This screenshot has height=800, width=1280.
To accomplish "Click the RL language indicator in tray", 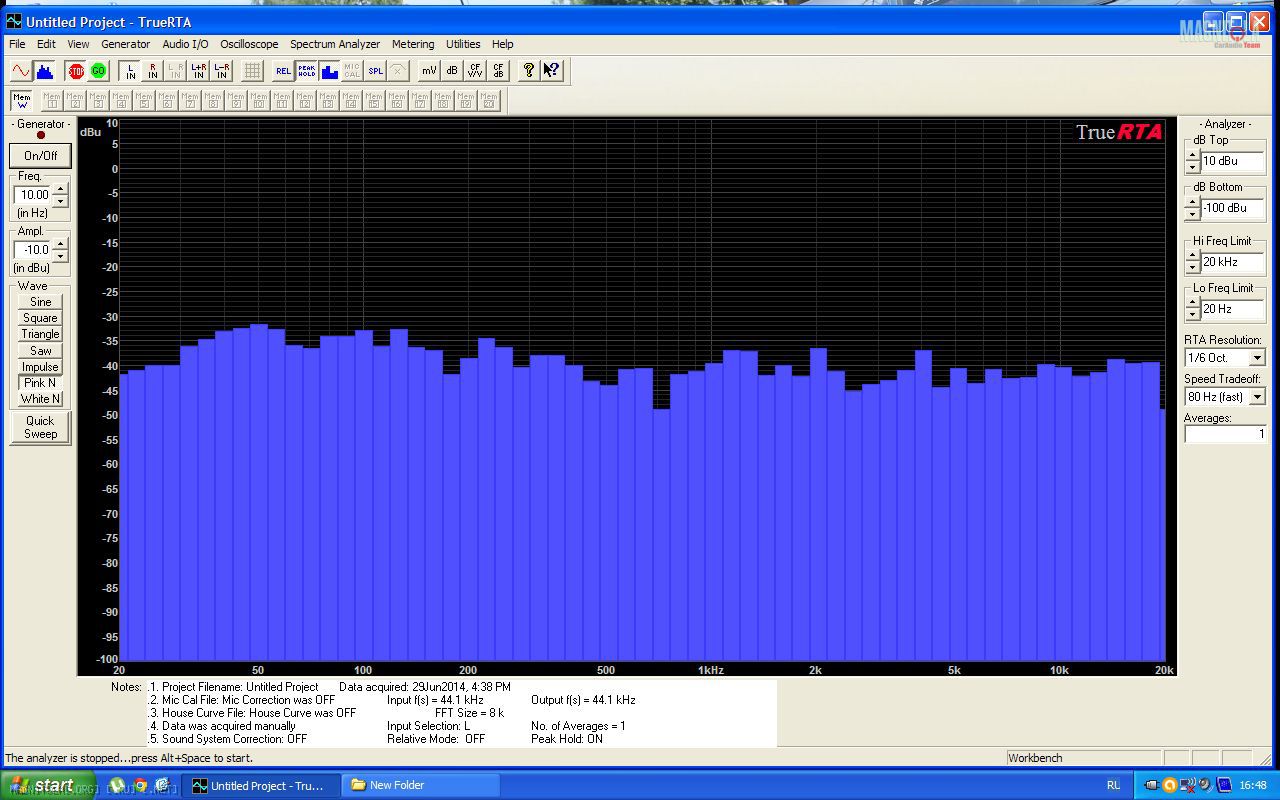I will coord(1113,785).
